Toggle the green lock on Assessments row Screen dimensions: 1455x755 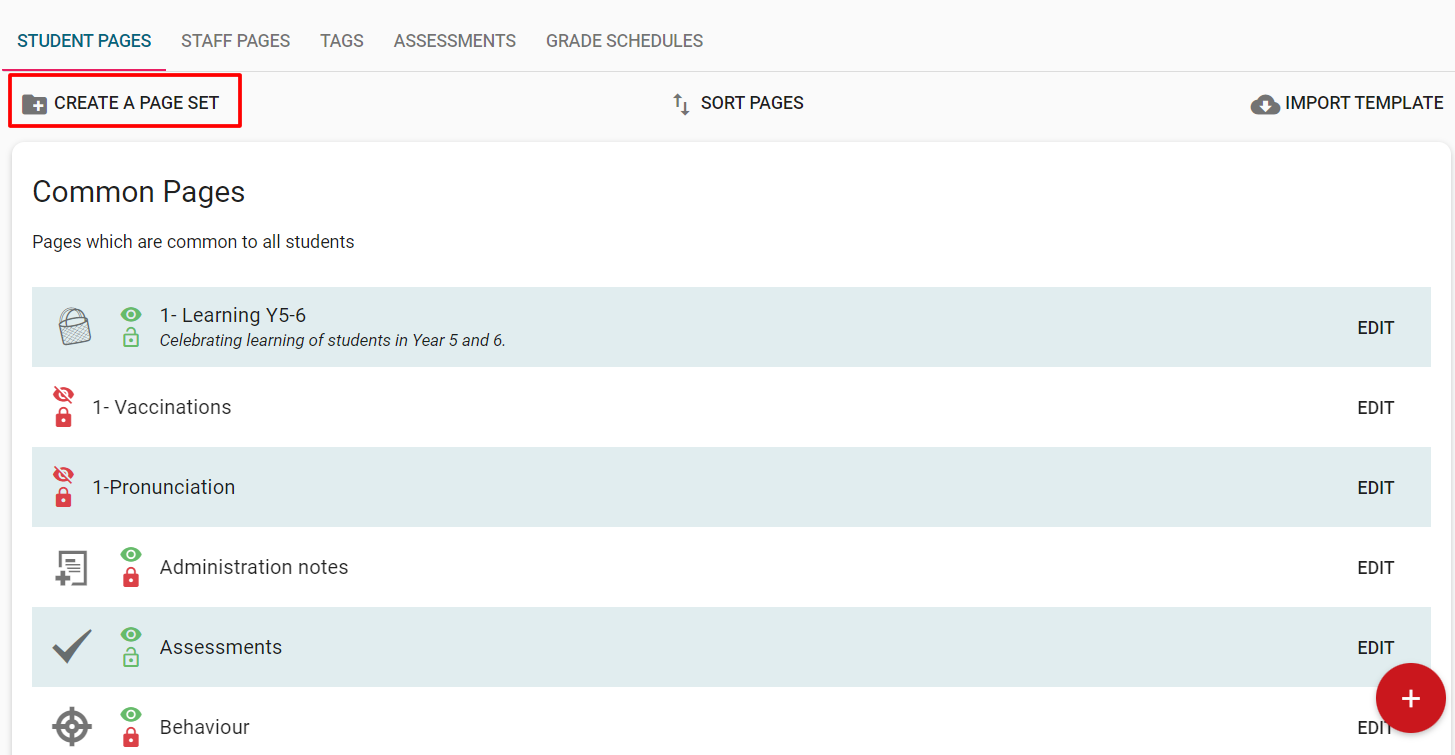tap(131, 658)
